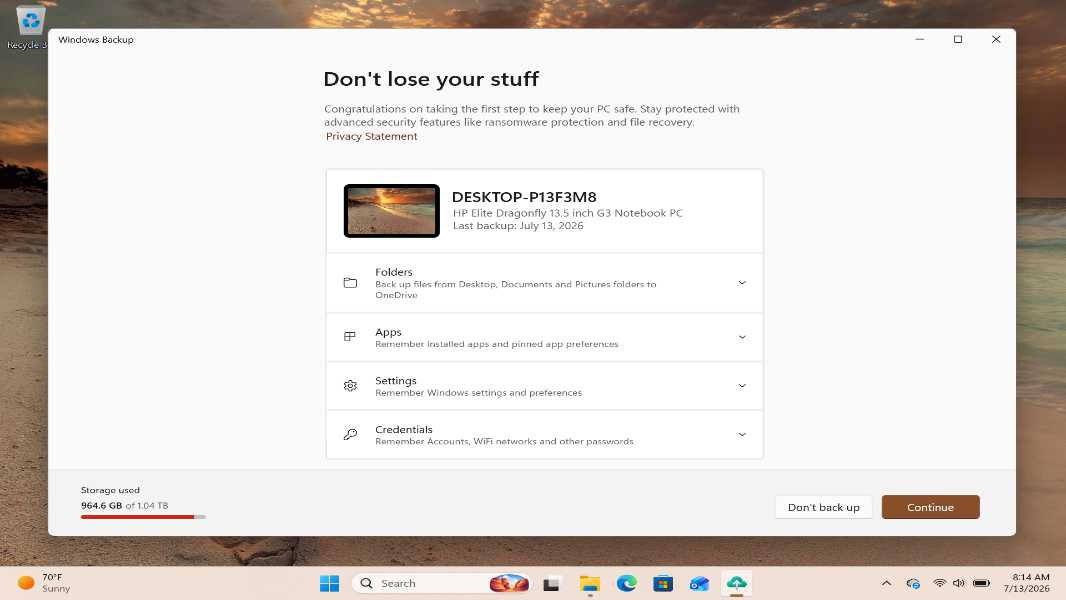Click the Apps grid icon

point(350,336)
